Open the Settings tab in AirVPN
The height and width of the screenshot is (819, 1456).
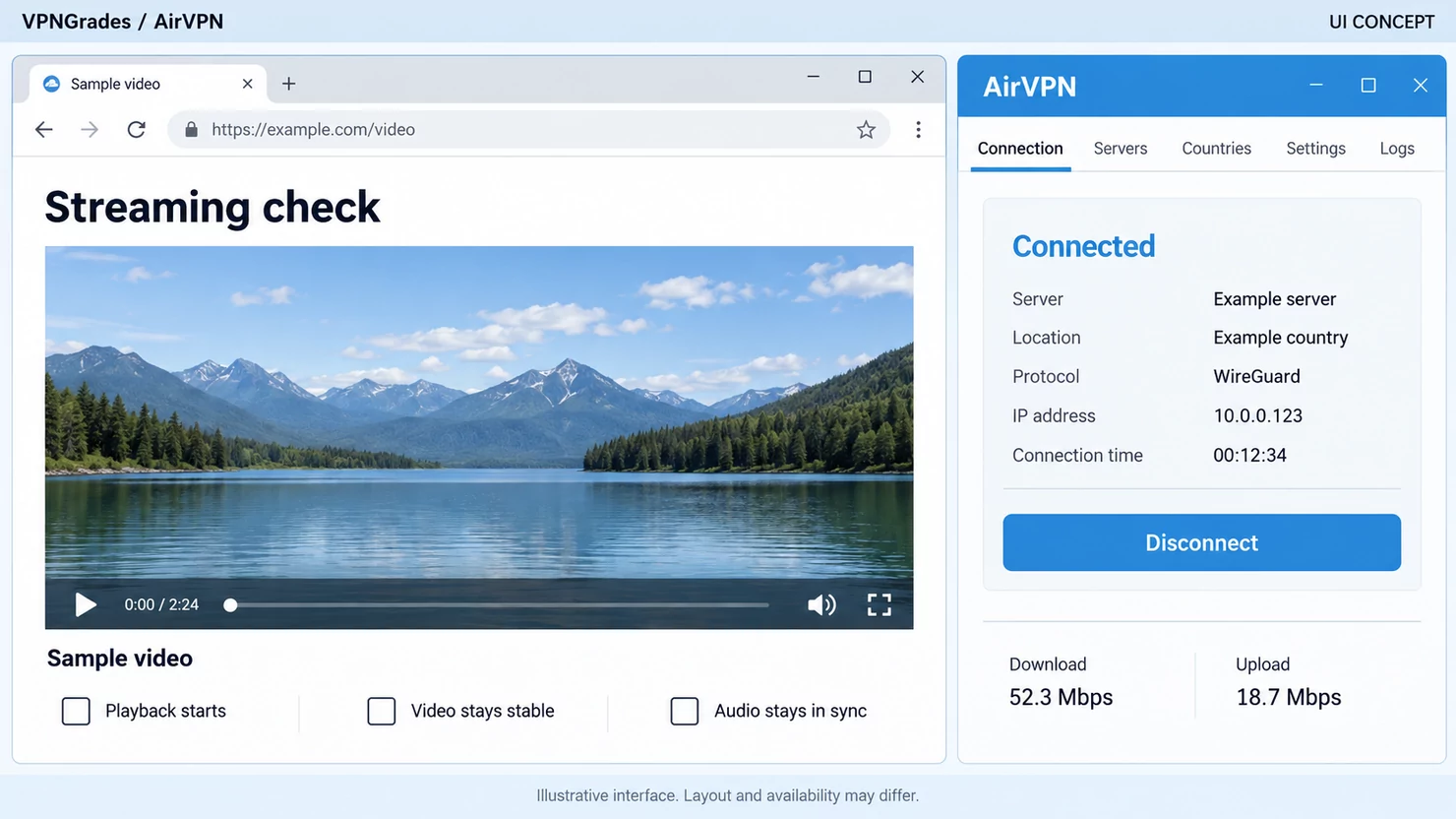(x=1316, y=149)
